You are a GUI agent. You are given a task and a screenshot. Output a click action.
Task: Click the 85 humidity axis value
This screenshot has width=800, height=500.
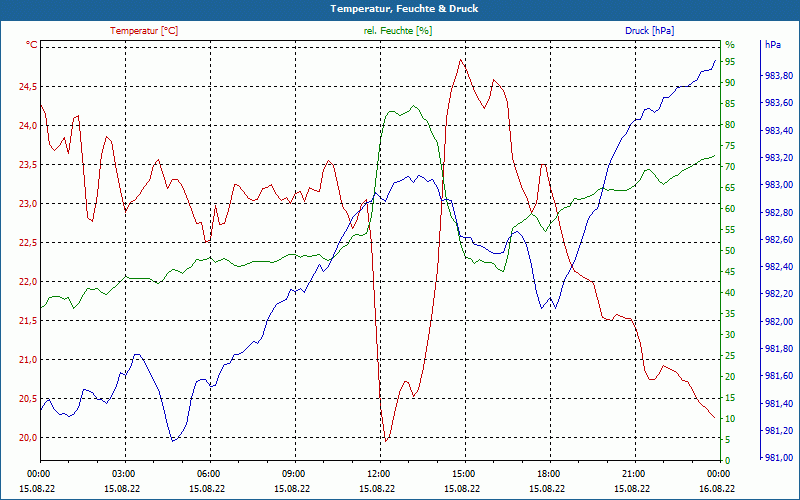point(730,104)
